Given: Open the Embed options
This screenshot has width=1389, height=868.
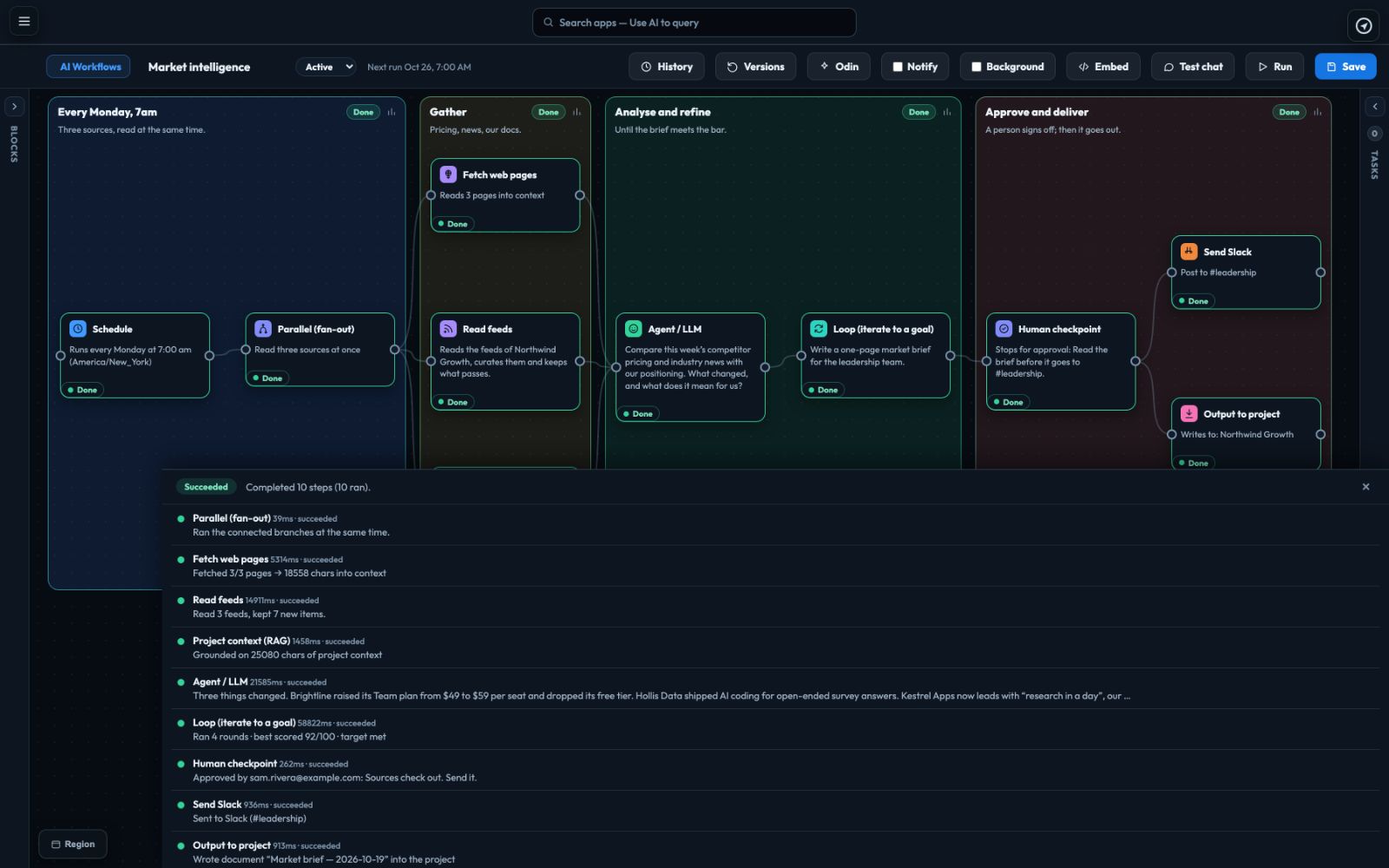Looking at the screenshot, I should coord(1103,67).
